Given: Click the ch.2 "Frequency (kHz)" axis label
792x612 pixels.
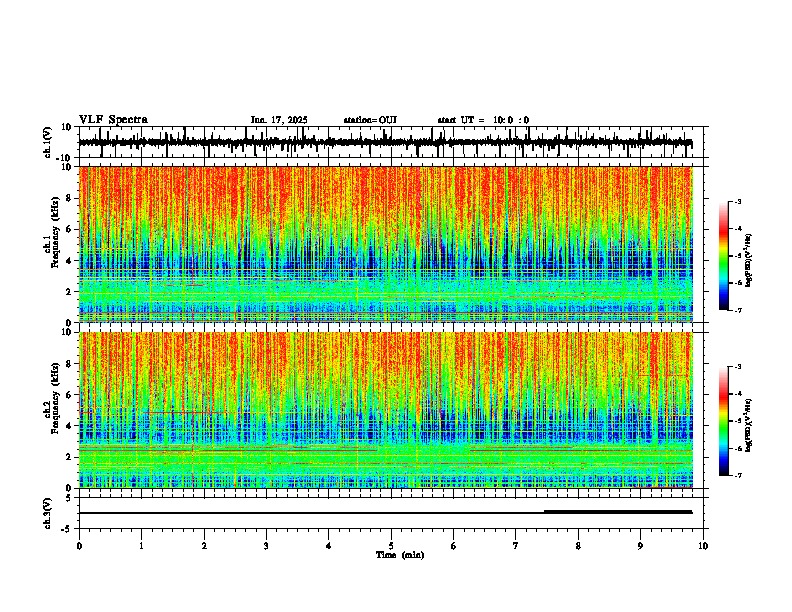Looking at the screenshot, I should click(56, 398).
